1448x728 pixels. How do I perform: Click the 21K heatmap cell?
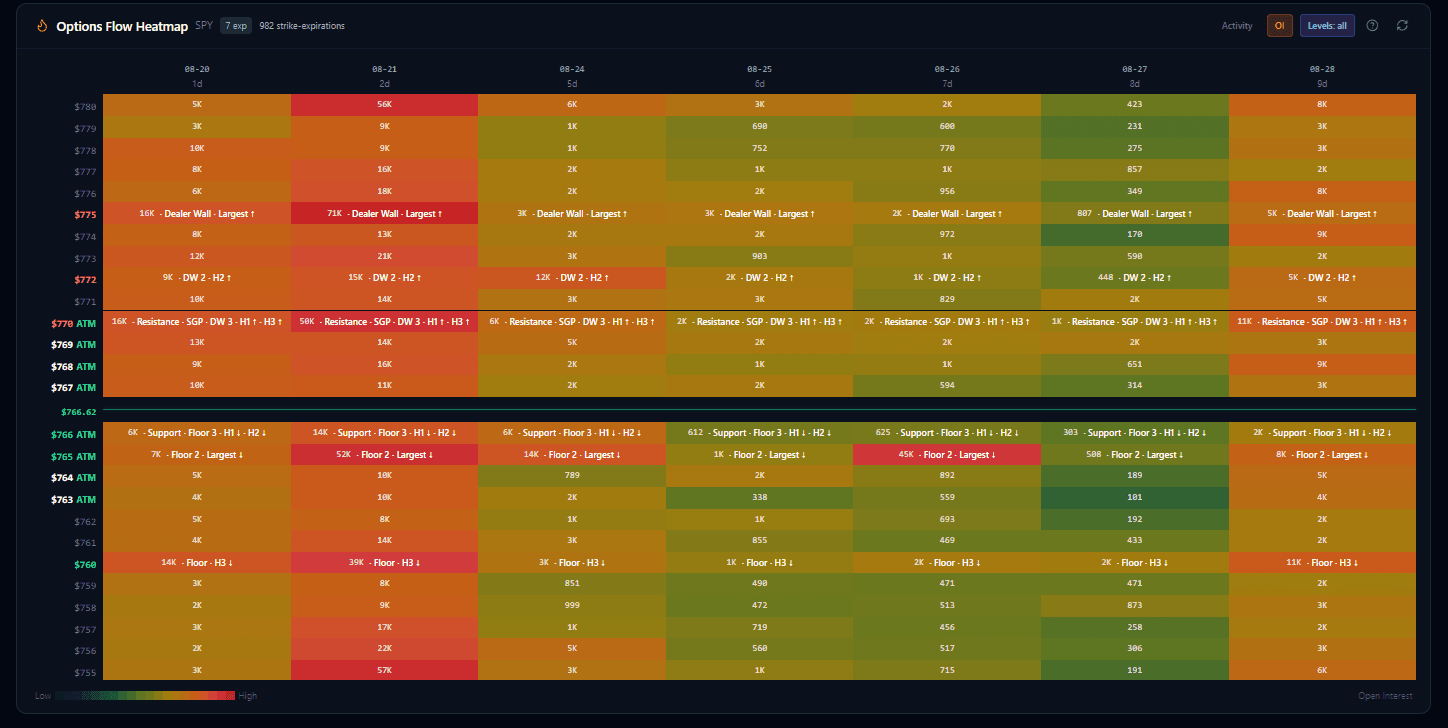pos(384,257)
